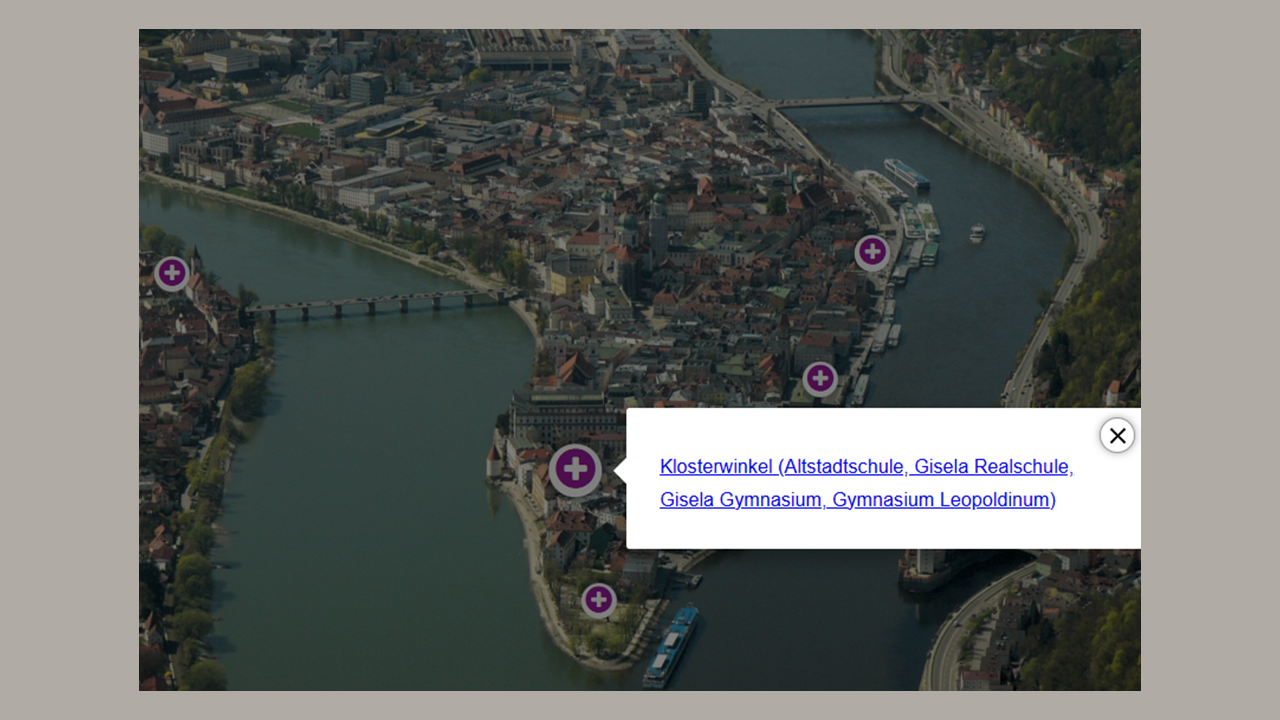The height and width of the screenshot is (720, 1280).
Task: Click the 'Gisela Realschule' text in the link
Action: coord(993,467)
